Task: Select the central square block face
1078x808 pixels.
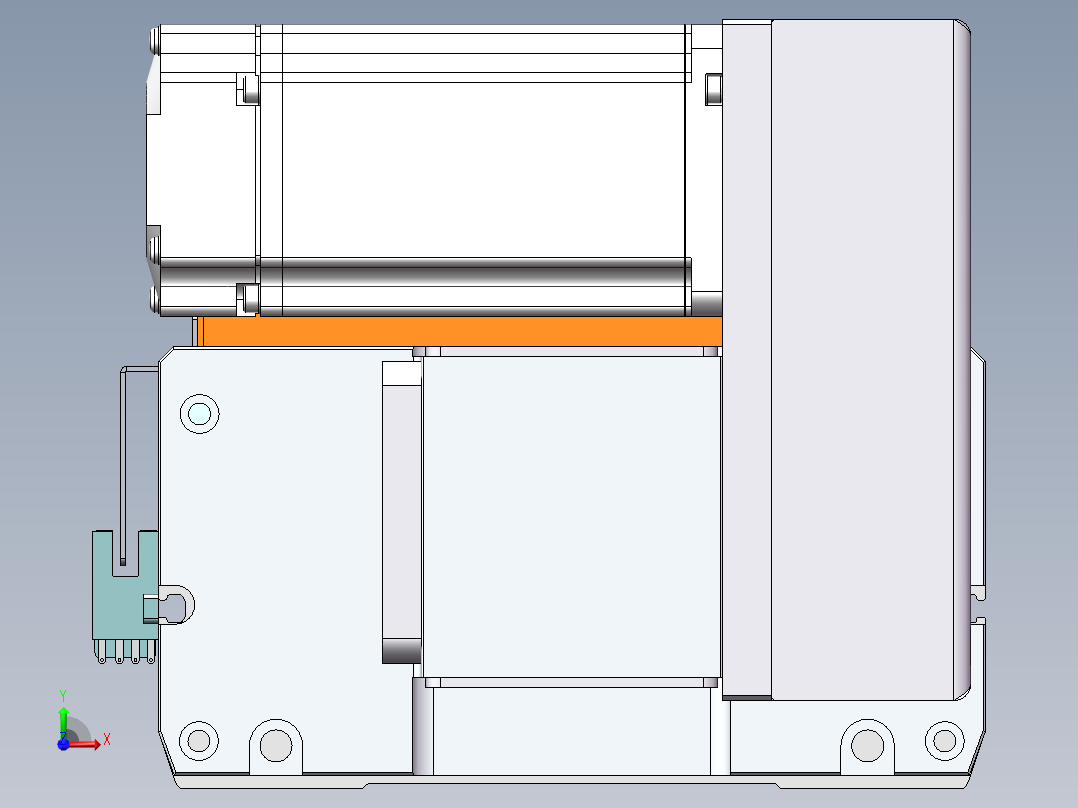Action: click(571, 517)
